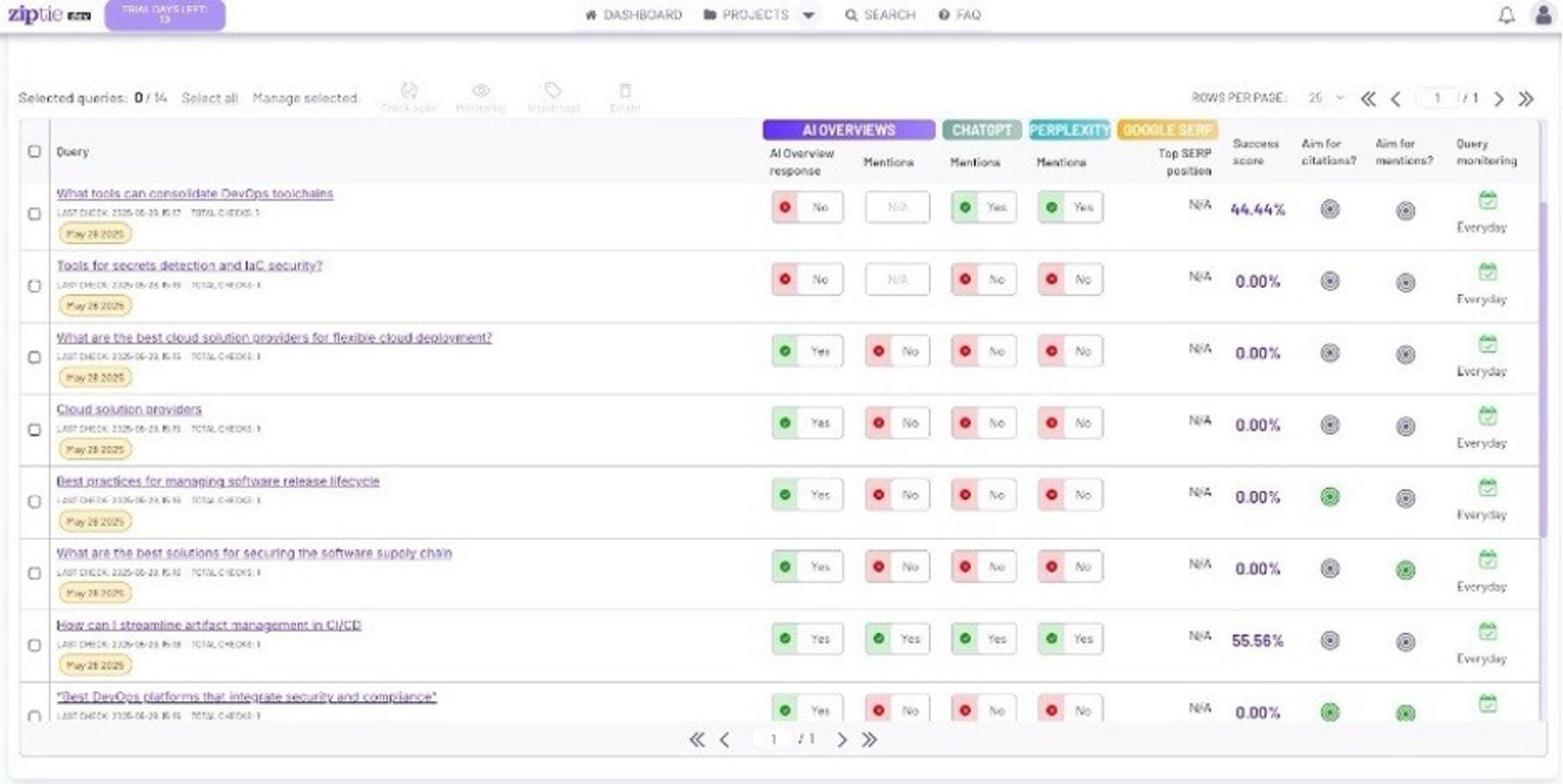Click the Check again icon in toolbar

(409, 91)
